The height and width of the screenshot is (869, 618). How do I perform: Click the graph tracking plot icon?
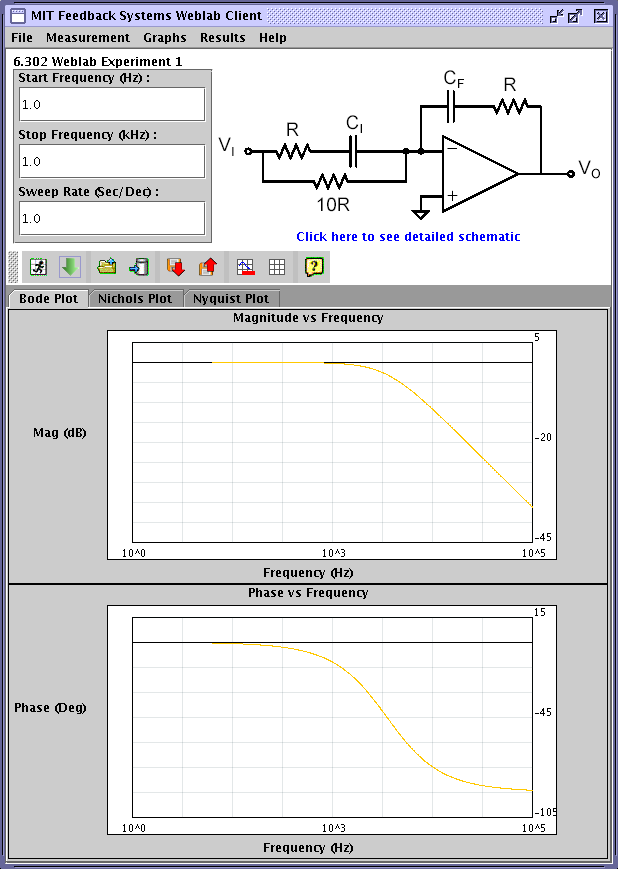click(245, 267)
